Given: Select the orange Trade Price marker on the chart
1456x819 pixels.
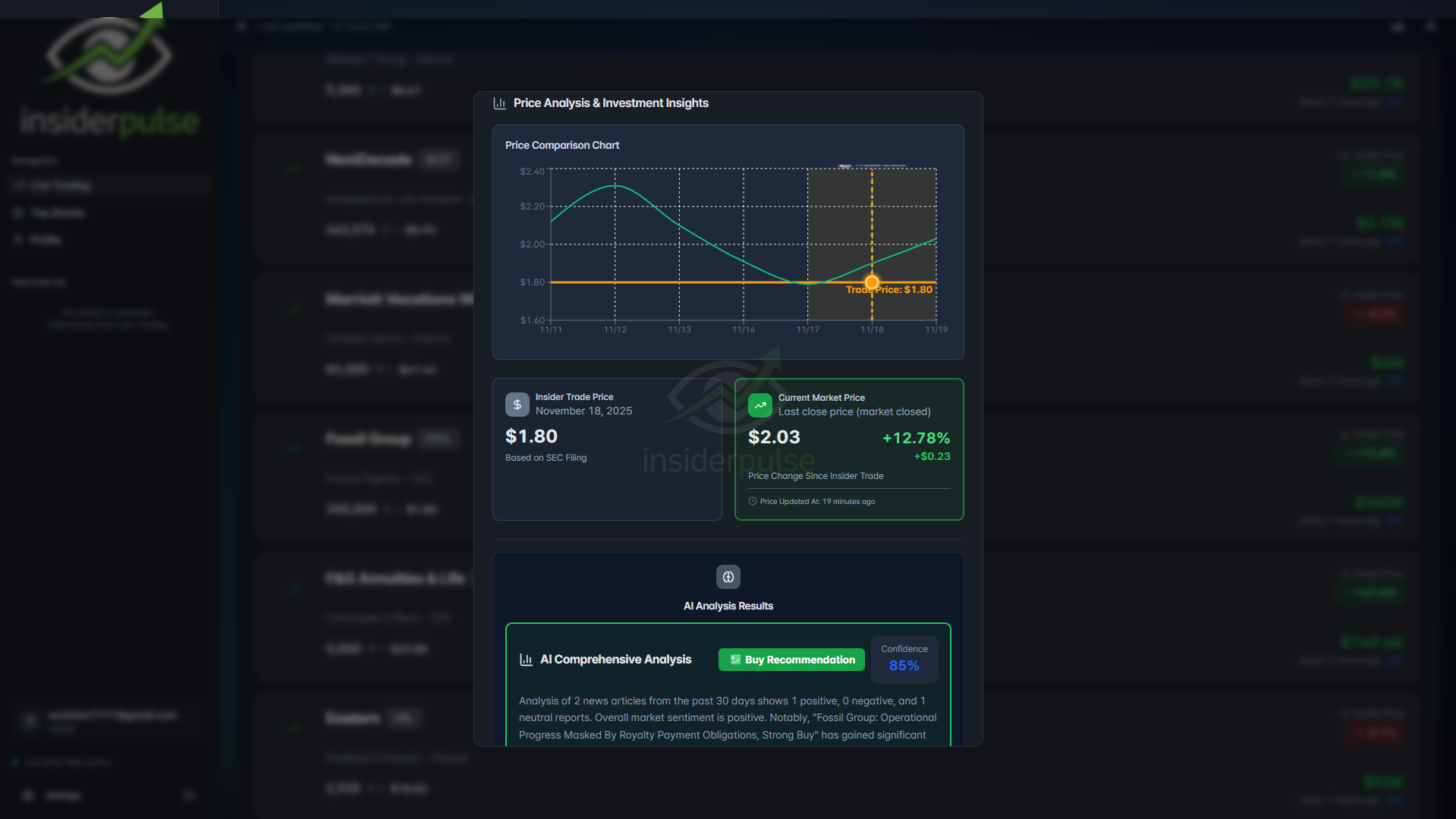Looking at the screenshot, I should point(873,282).
